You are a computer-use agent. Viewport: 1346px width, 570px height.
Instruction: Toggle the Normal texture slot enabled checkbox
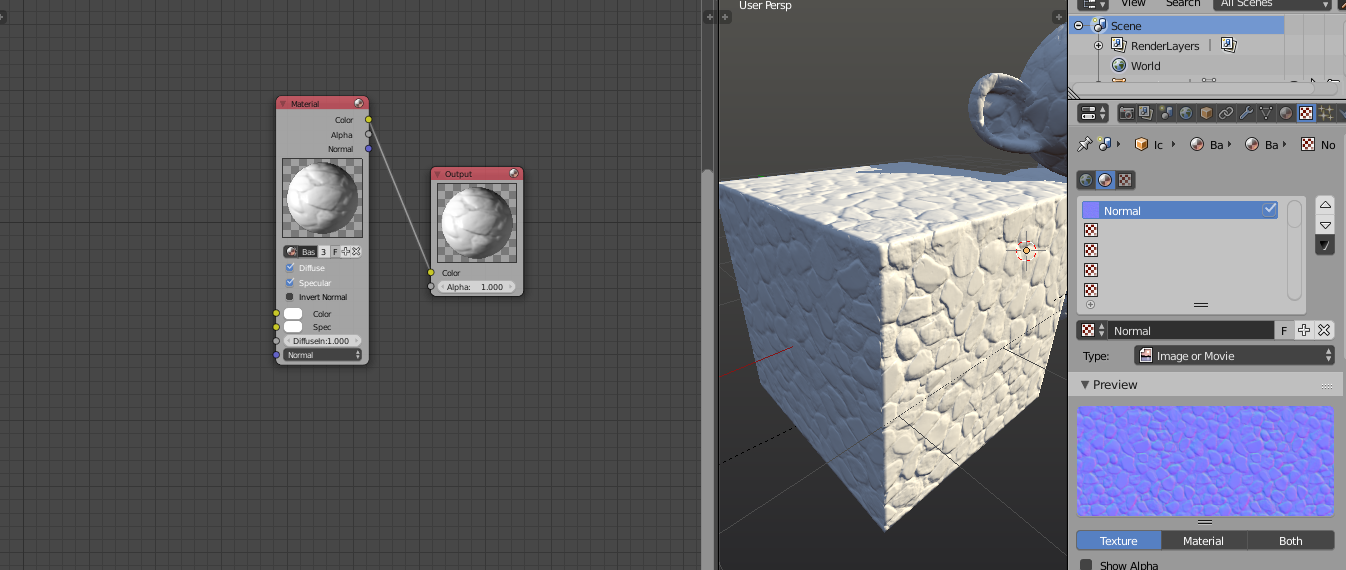point(1270,210)
